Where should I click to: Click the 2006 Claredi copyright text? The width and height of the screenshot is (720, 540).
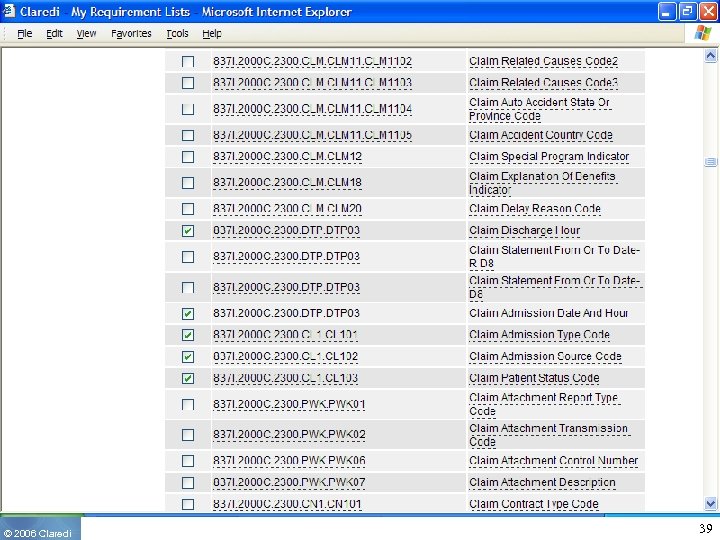tap(38, 534)
